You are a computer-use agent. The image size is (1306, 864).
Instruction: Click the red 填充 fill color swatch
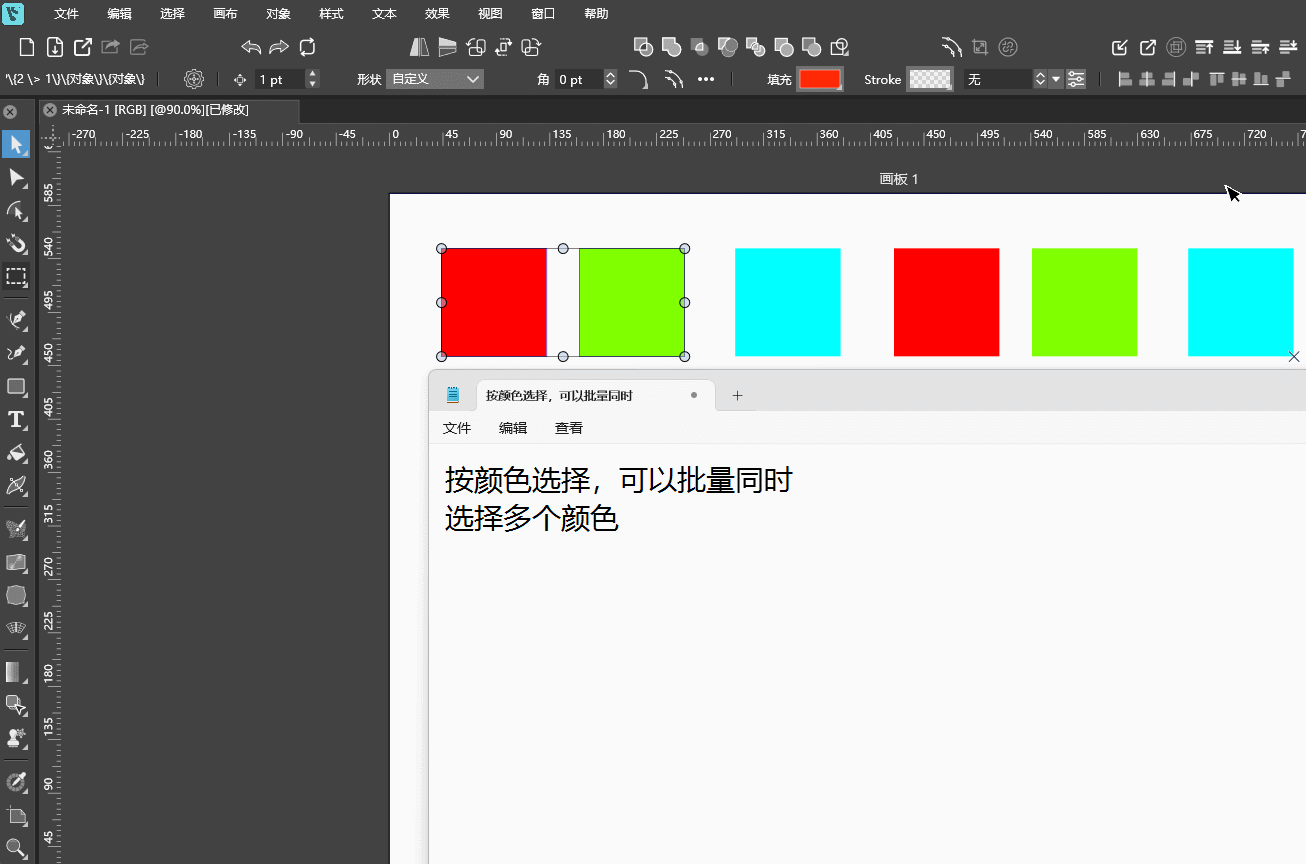[819, 79]
